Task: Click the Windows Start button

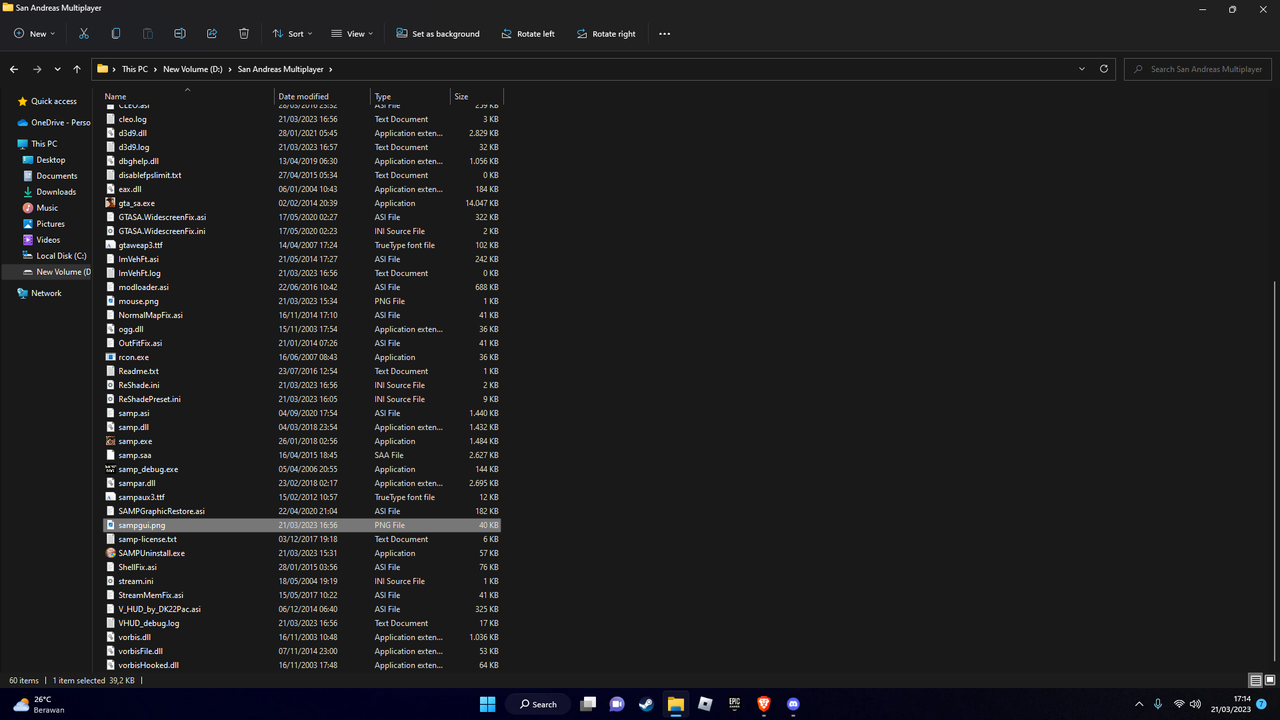Action: click(x=487, y=704)
